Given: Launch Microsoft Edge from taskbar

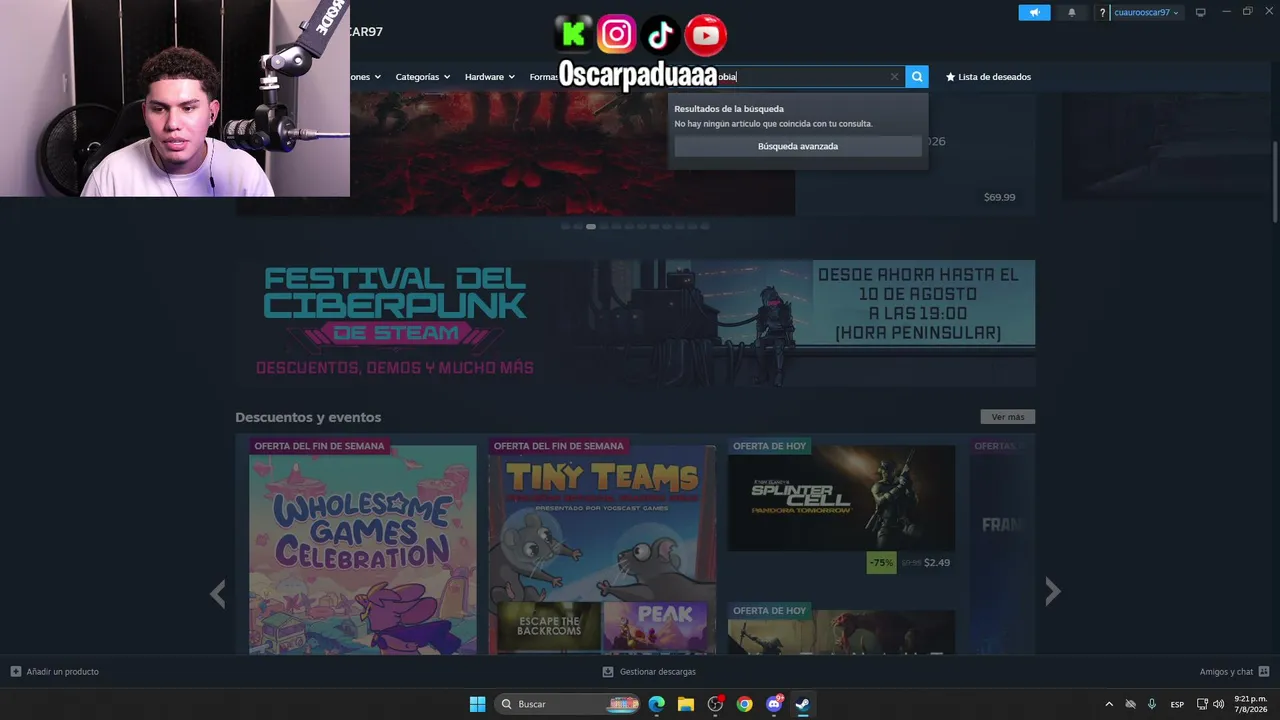Looking at the screenshot, I should tap(656, 704).
